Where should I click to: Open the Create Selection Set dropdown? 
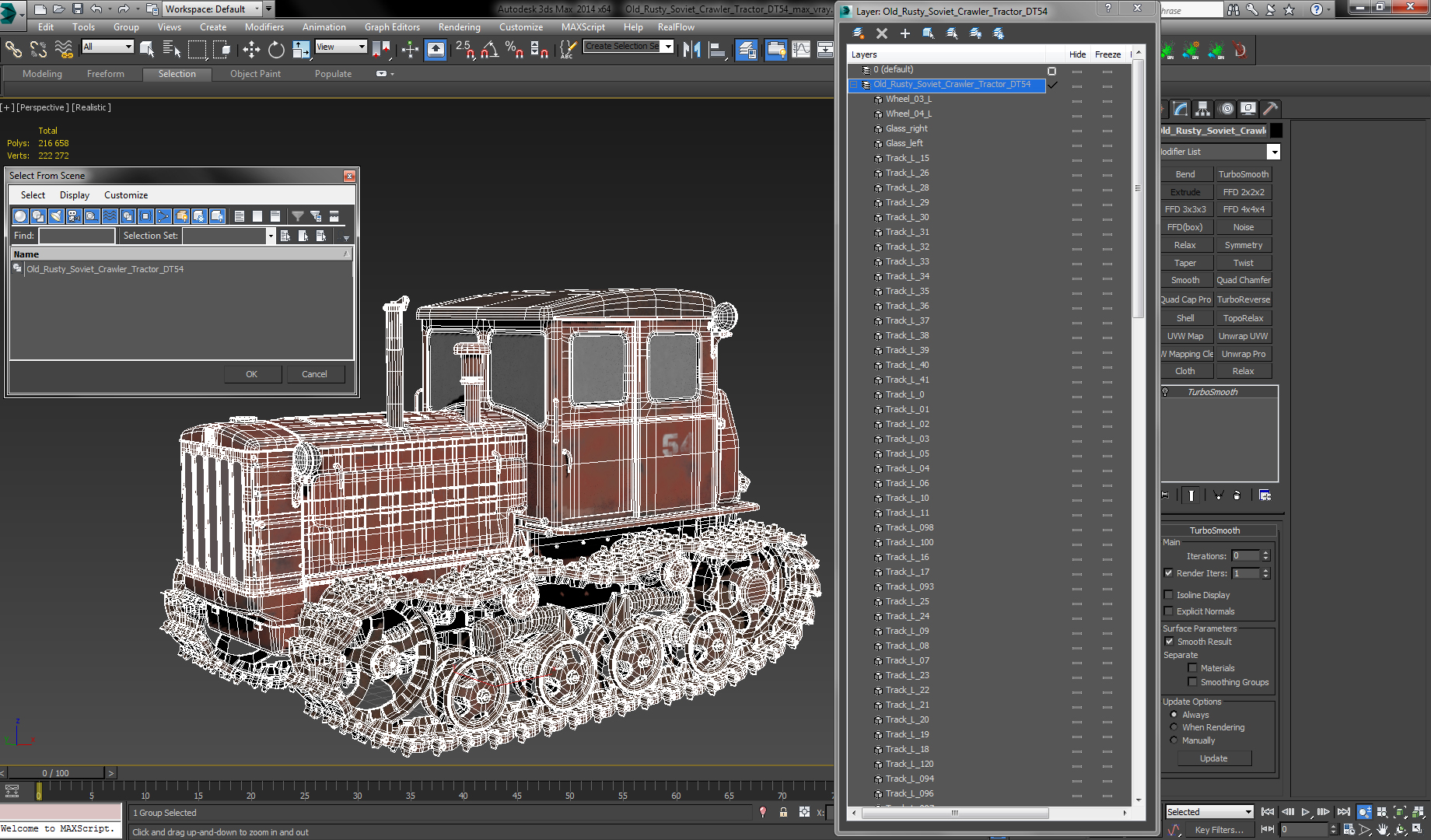(668, 47)
